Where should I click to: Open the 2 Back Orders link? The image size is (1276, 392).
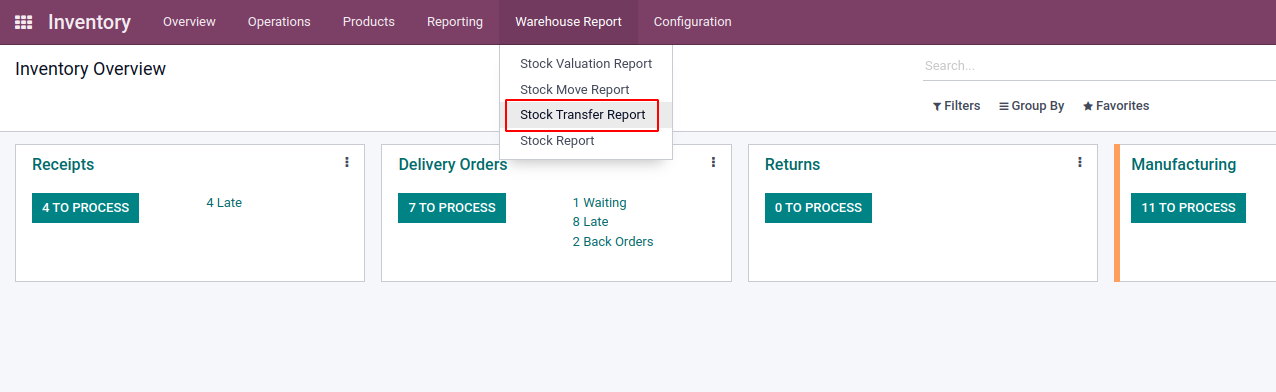613,242
